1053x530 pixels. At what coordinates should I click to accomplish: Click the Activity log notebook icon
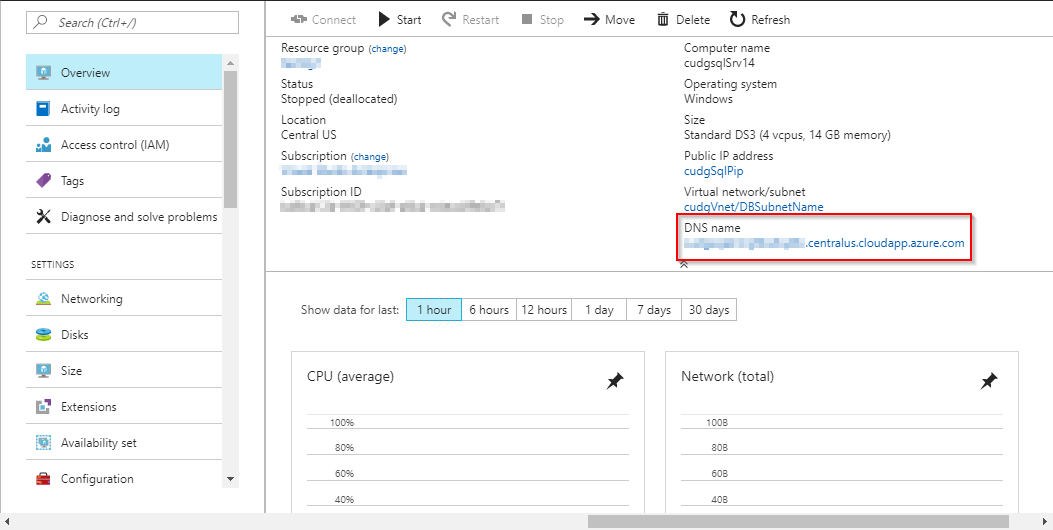(x=43, y=108)
